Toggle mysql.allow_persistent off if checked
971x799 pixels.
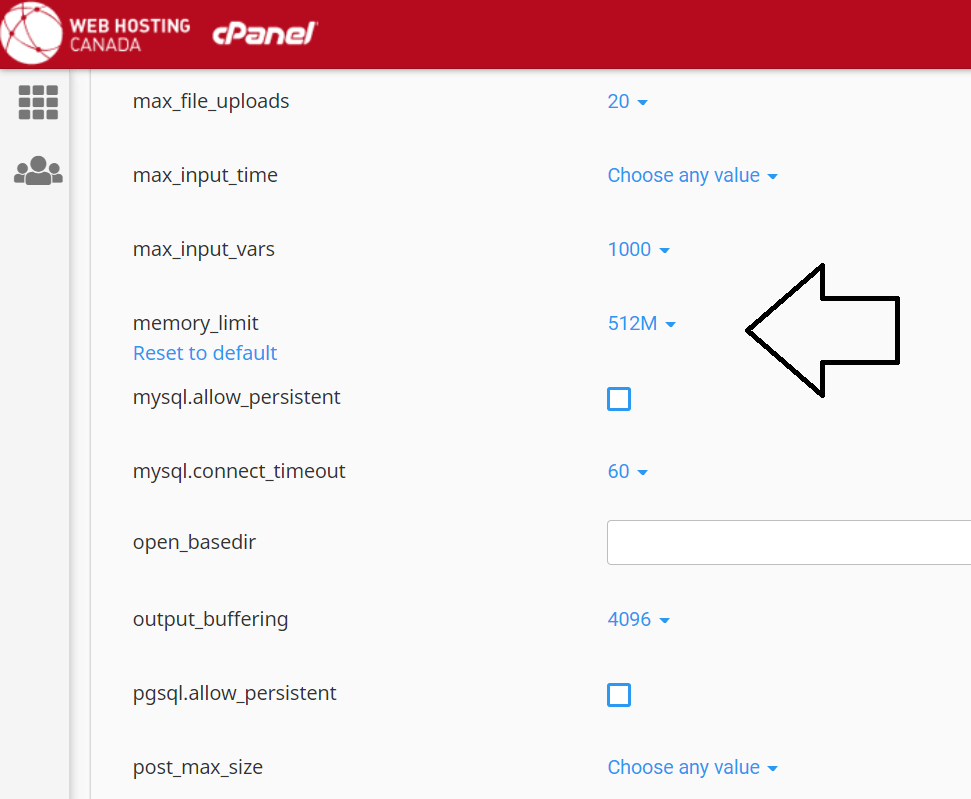tap(618, 398)
